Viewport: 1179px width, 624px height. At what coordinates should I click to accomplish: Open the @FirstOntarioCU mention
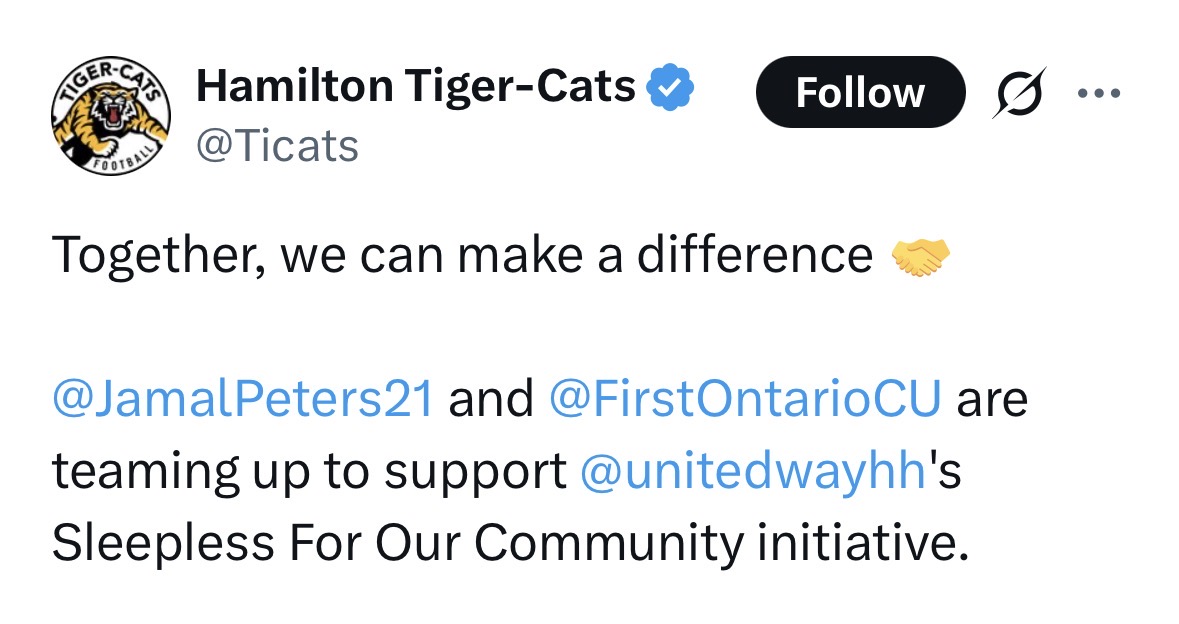(x=745, y=400)
